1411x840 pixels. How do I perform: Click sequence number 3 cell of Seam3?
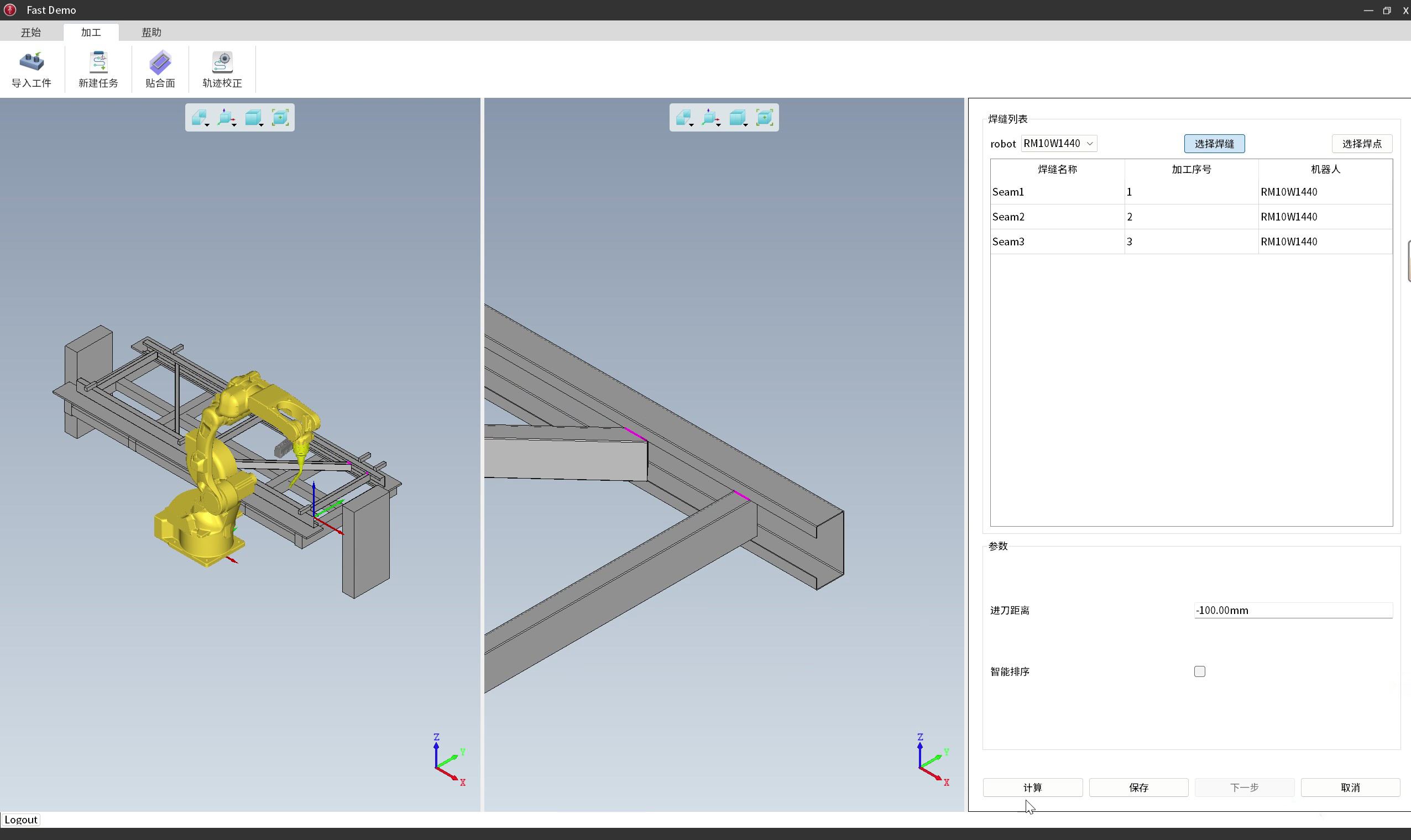pos(1191,242)
